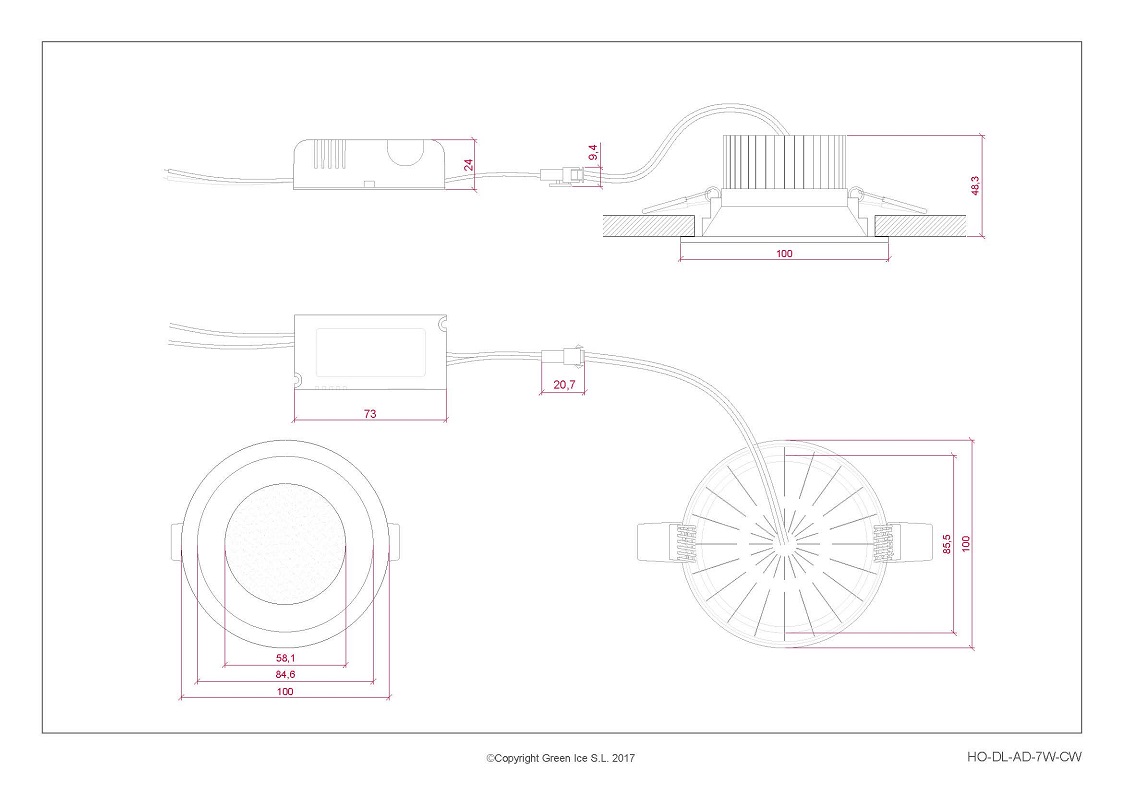
Task: Select the 85,5 vertical dimension label
Action: click(947, 544)
